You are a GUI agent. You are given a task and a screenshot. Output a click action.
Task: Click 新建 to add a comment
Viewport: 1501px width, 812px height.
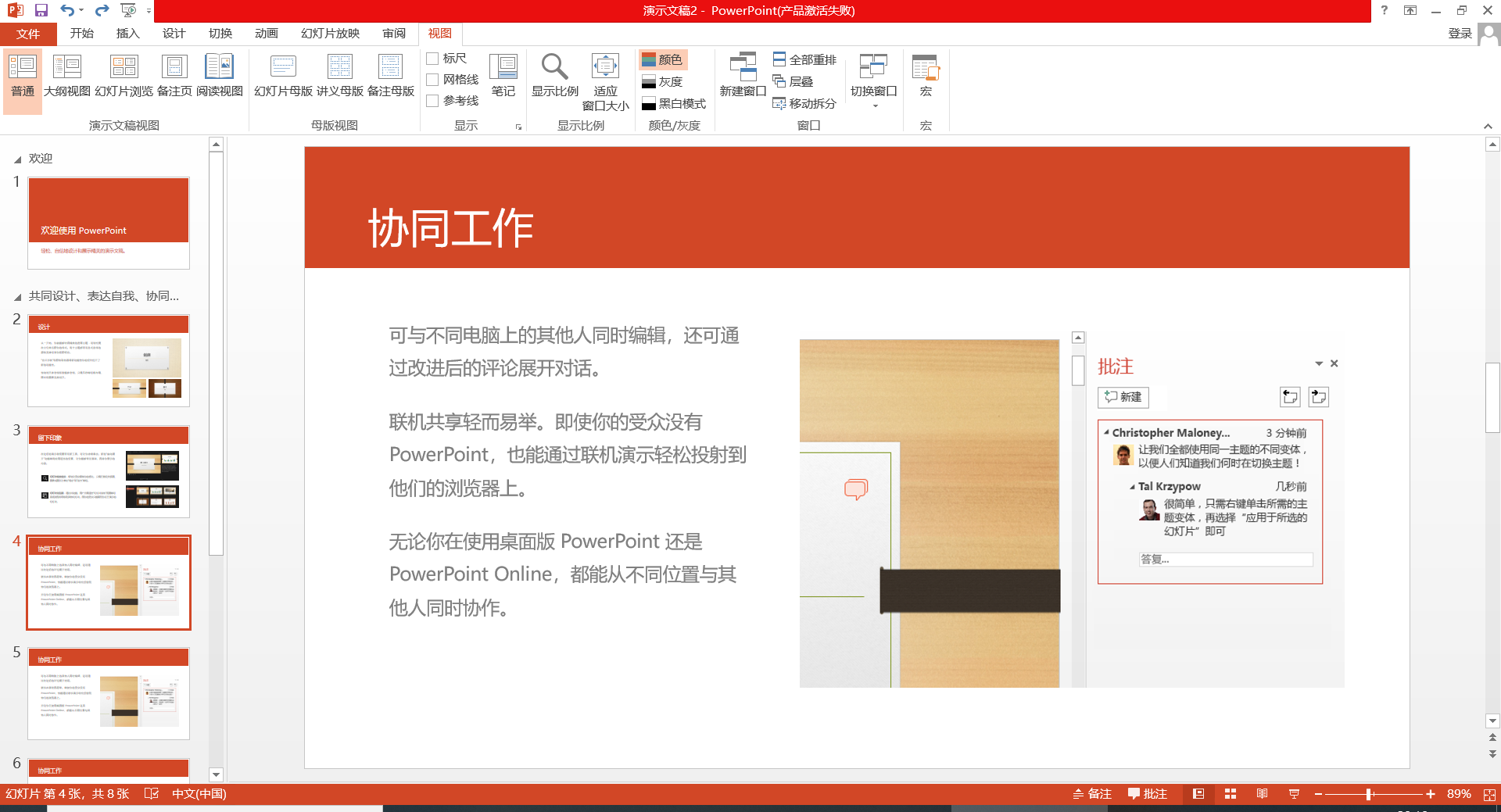pos(1123,397)
